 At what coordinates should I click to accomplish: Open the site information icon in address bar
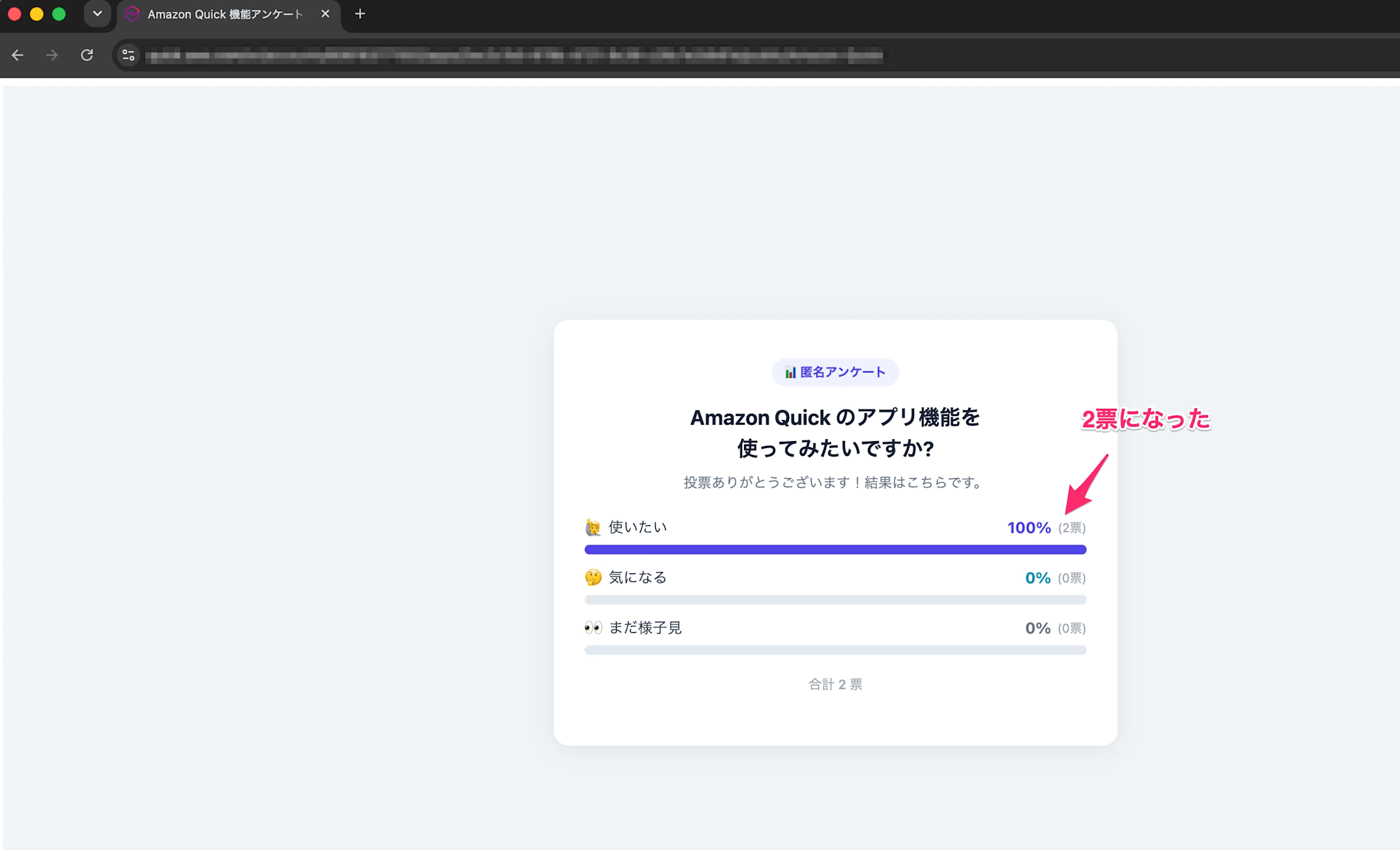coord(128,55)
